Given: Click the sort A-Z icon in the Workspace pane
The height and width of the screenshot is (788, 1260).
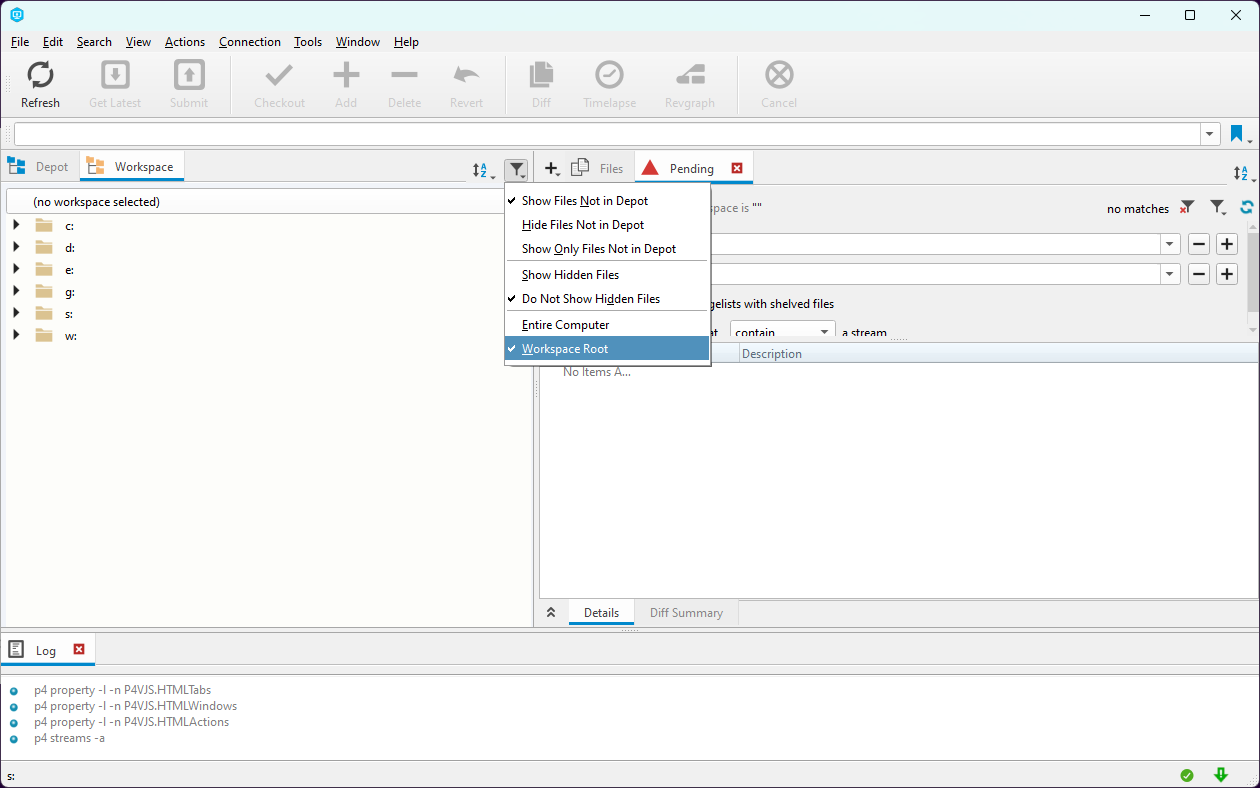Looking at the screenshot, I should 482,171.
